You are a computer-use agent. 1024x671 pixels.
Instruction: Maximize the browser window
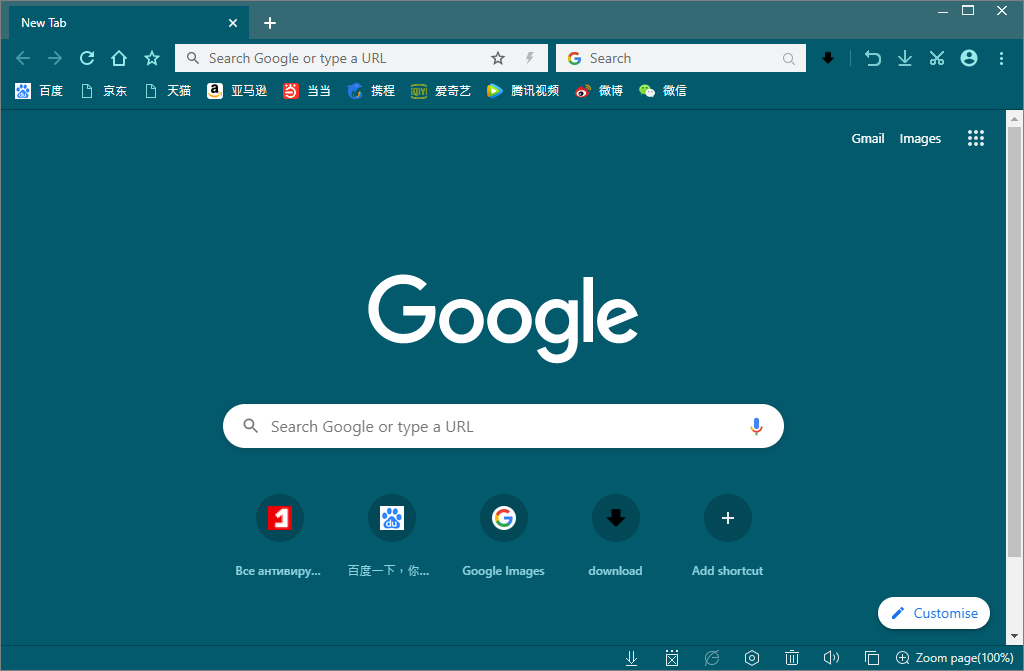[x=968, y=10]
